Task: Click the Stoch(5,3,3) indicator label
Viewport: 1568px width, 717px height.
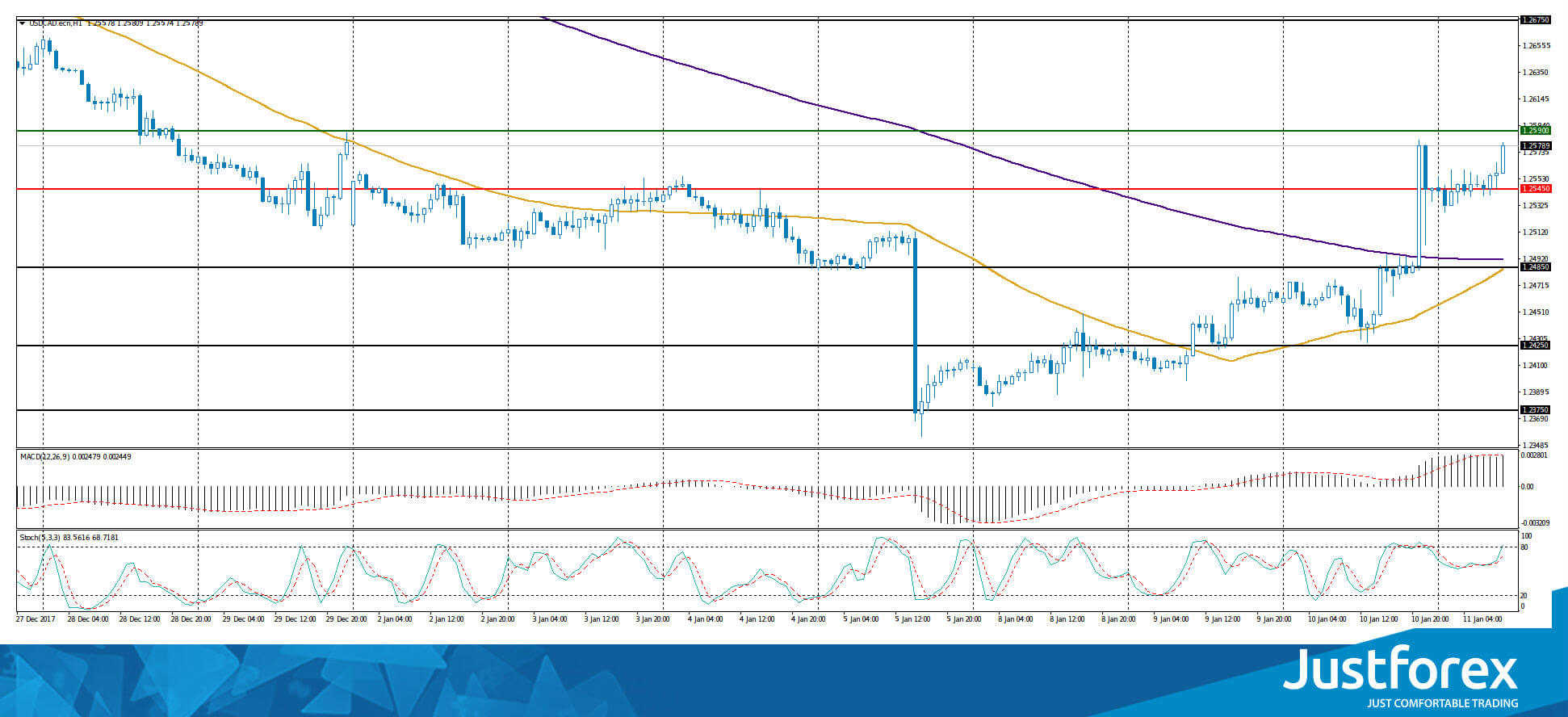Action: 41,538
